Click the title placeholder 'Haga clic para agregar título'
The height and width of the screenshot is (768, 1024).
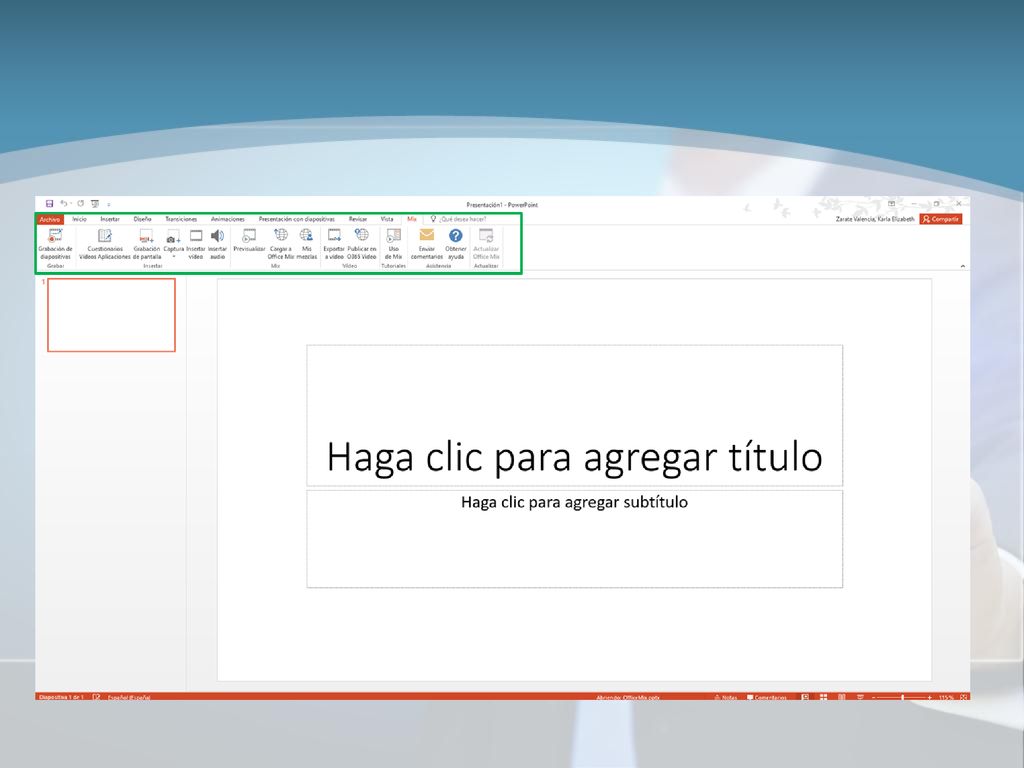(x=575, y=416)
